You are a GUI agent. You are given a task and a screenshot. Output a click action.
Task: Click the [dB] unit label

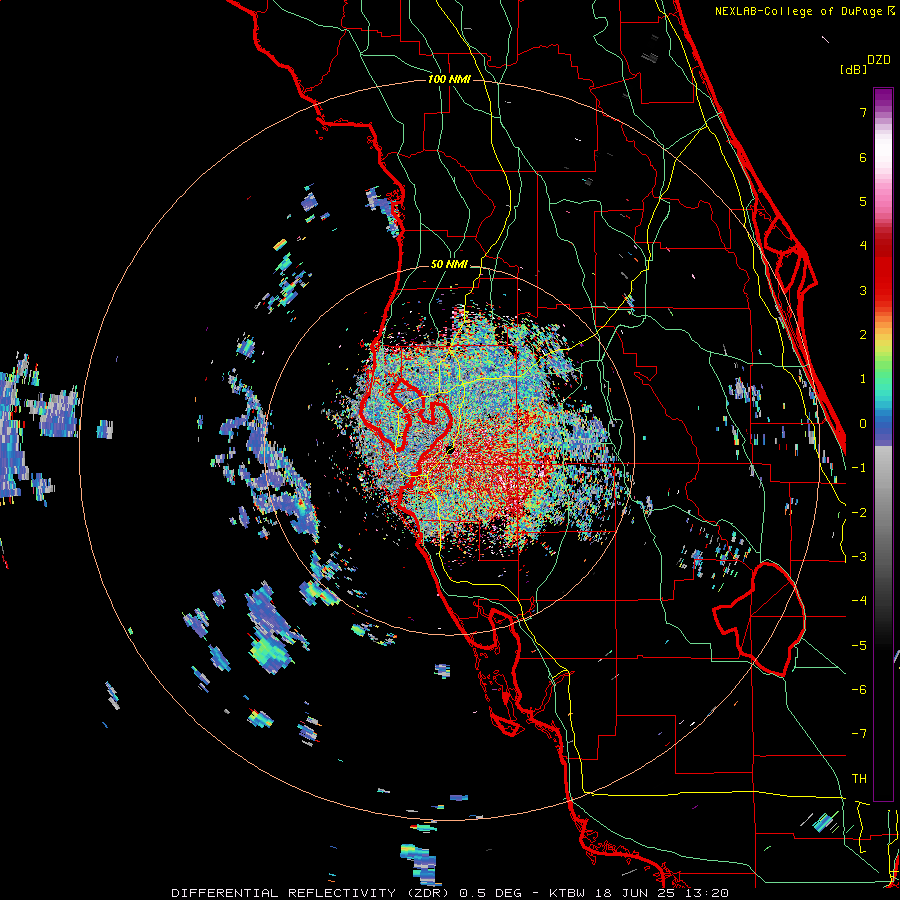[x=853, y=69]
